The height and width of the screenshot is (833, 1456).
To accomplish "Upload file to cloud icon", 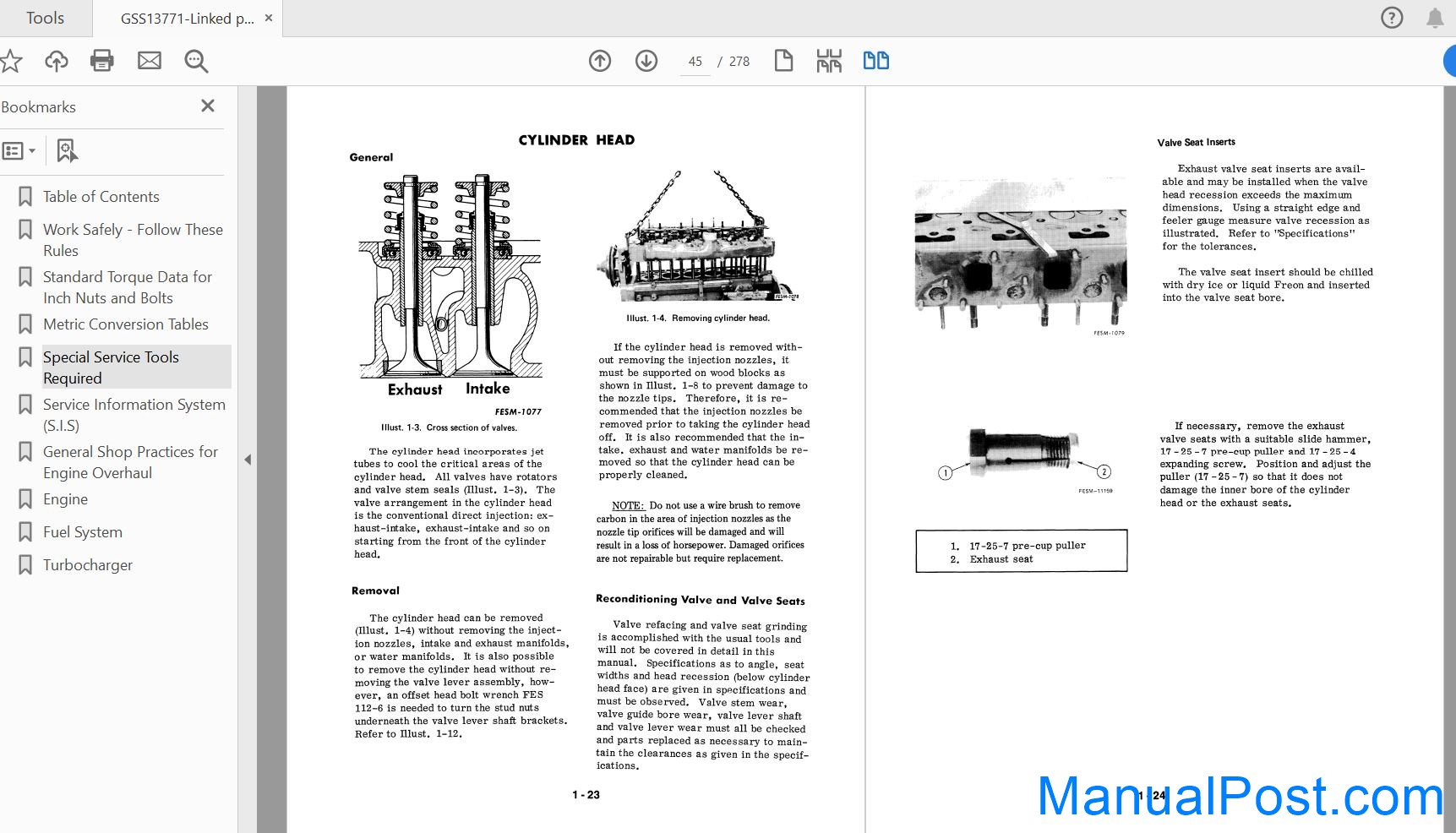I will [x=57, y=61].
